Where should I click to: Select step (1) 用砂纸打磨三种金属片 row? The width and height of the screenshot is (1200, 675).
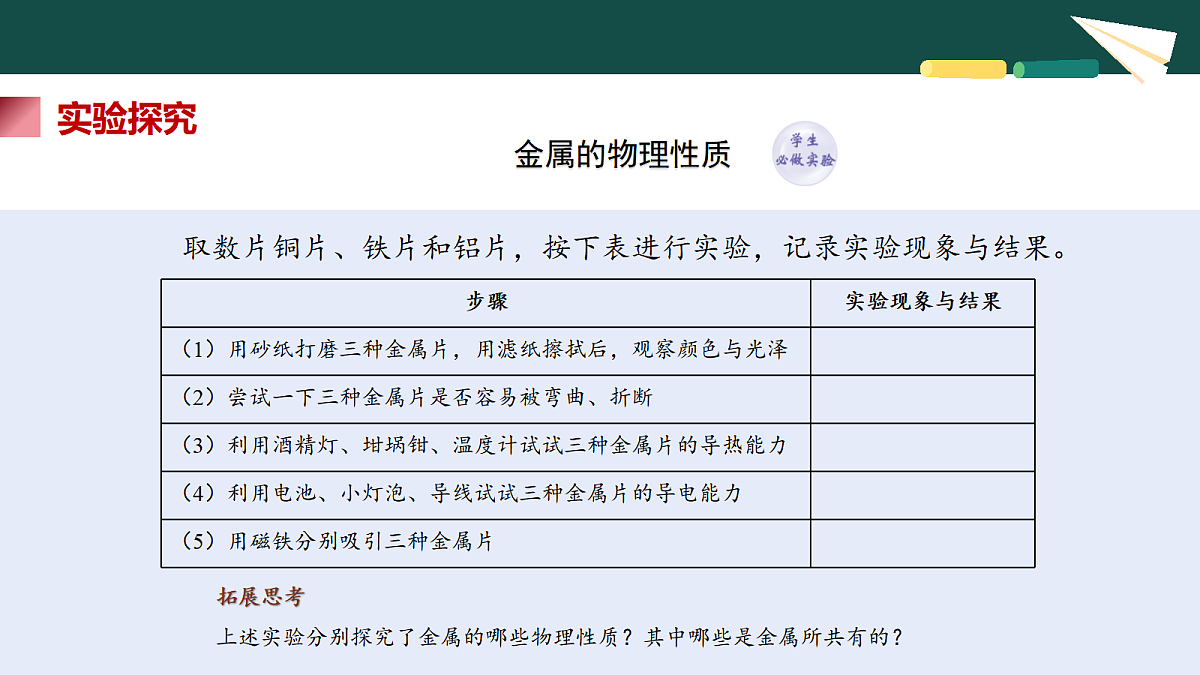click(486, 351)
